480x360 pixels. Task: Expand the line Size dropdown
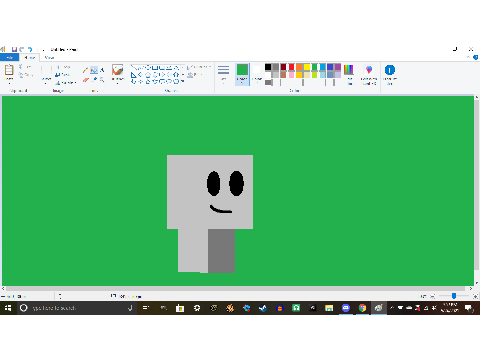[x=223, y=74]
